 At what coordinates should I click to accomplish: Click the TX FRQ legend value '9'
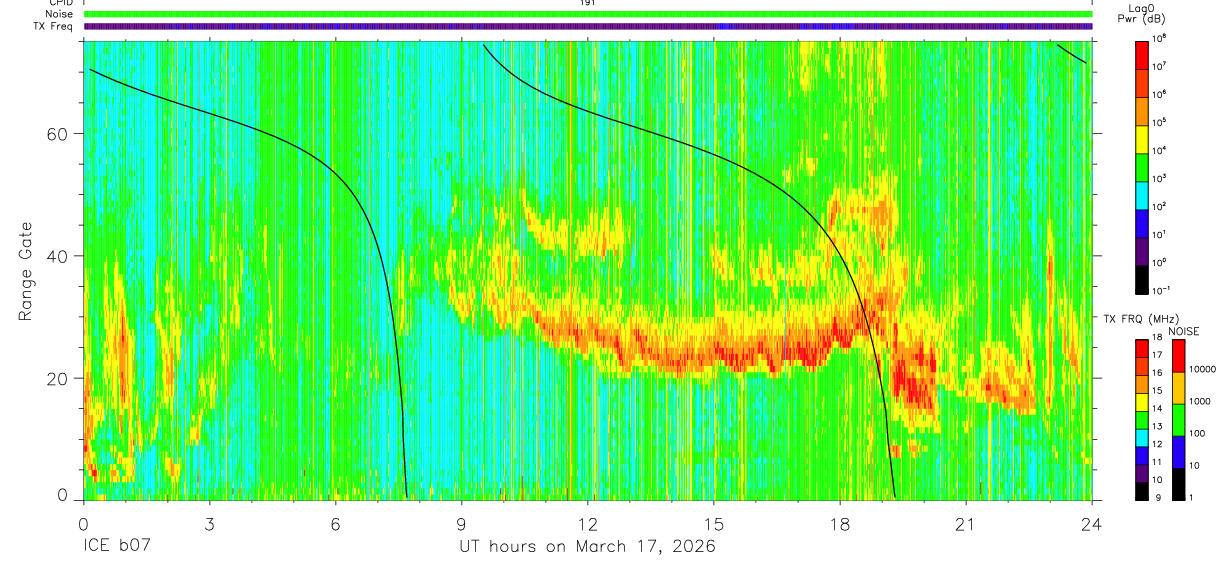coord(1160,497)
